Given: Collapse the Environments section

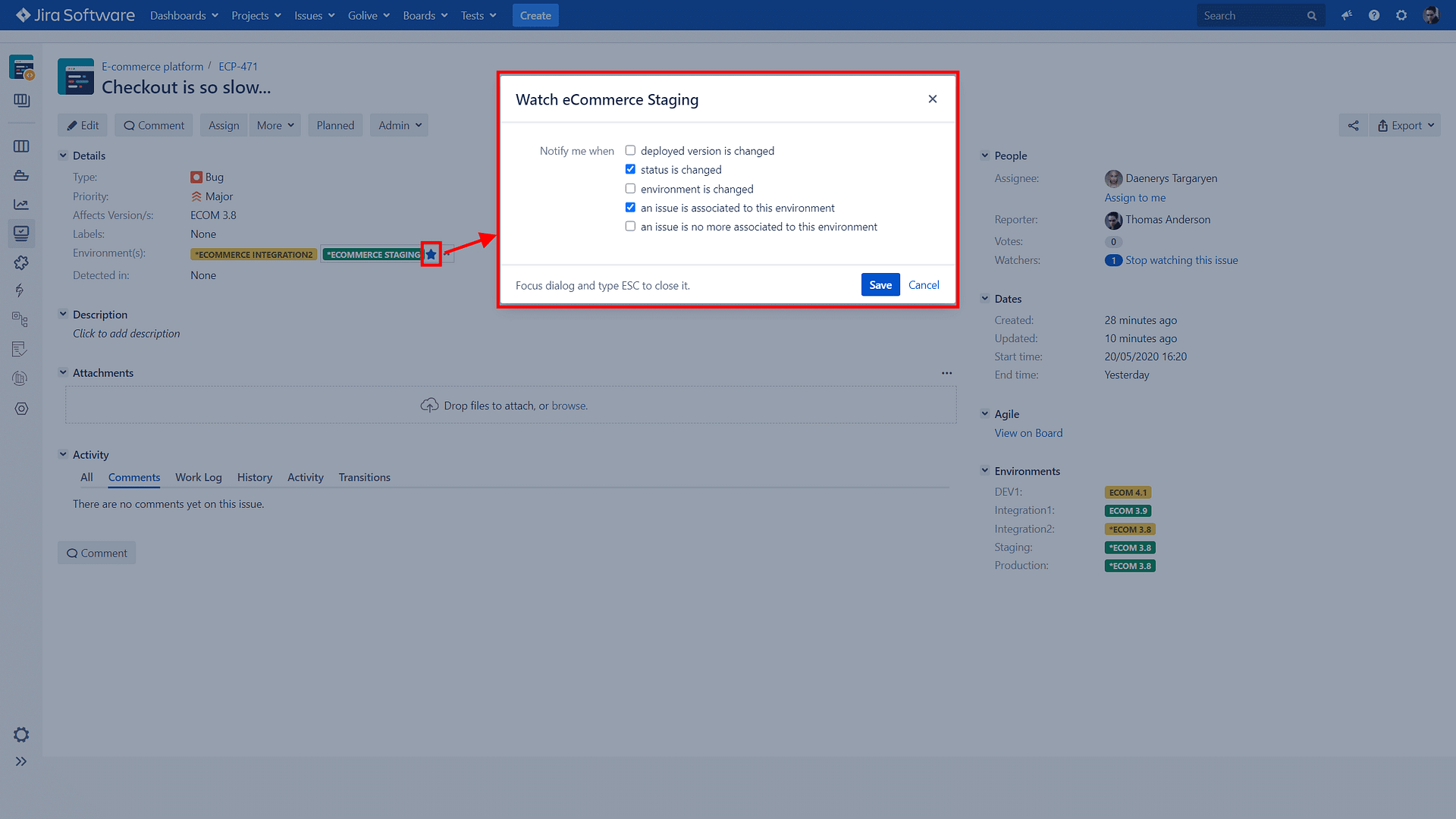Looking at the screenshot, I should pyautogui.click(x=985, y=471).
